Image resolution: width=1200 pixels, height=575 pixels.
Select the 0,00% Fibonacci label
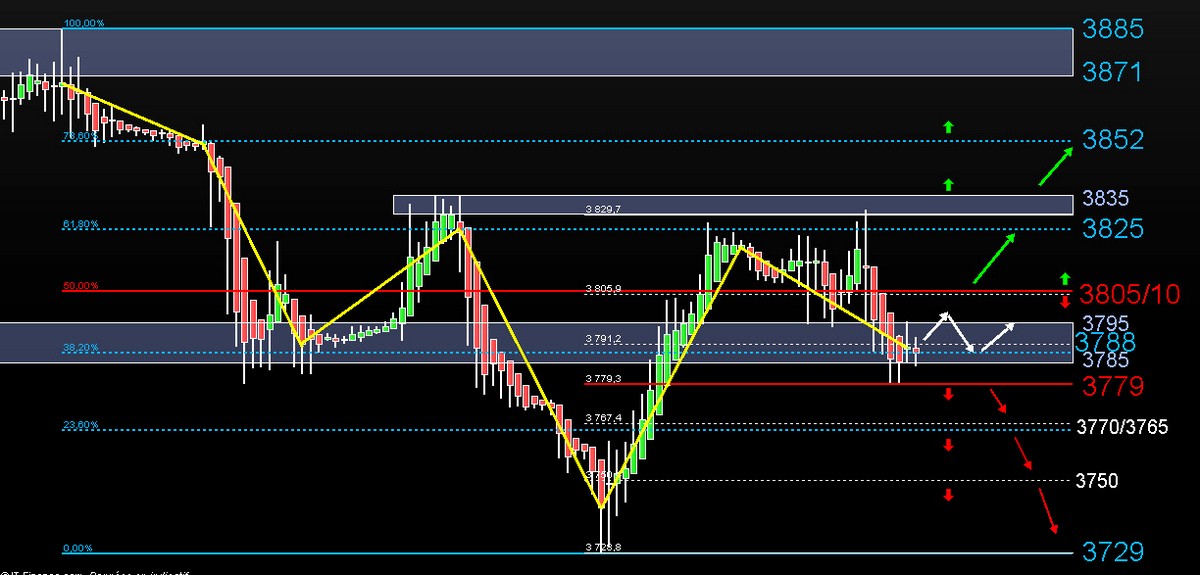pos(78,547)
